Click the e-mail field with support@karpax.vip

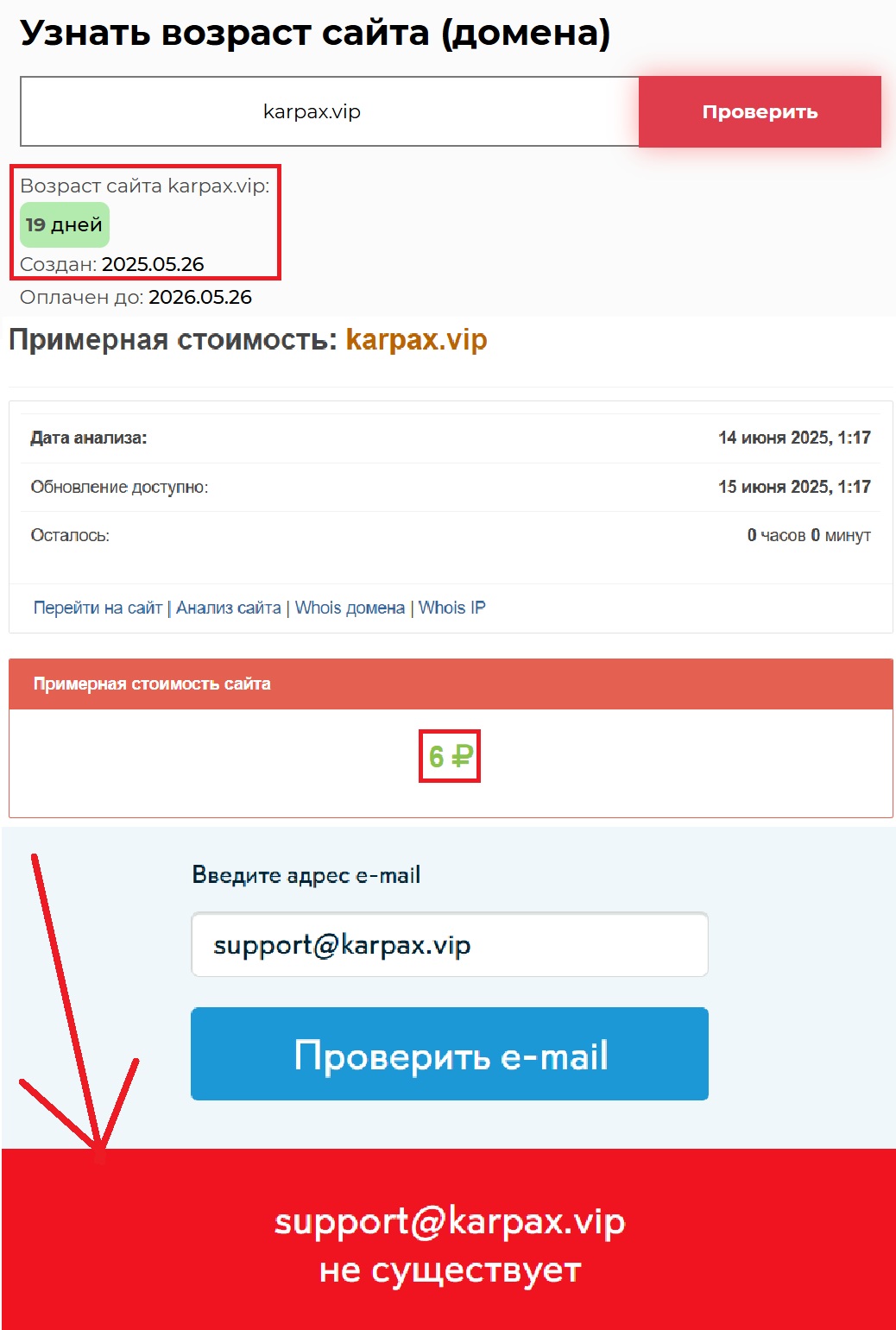coord(450,945)
